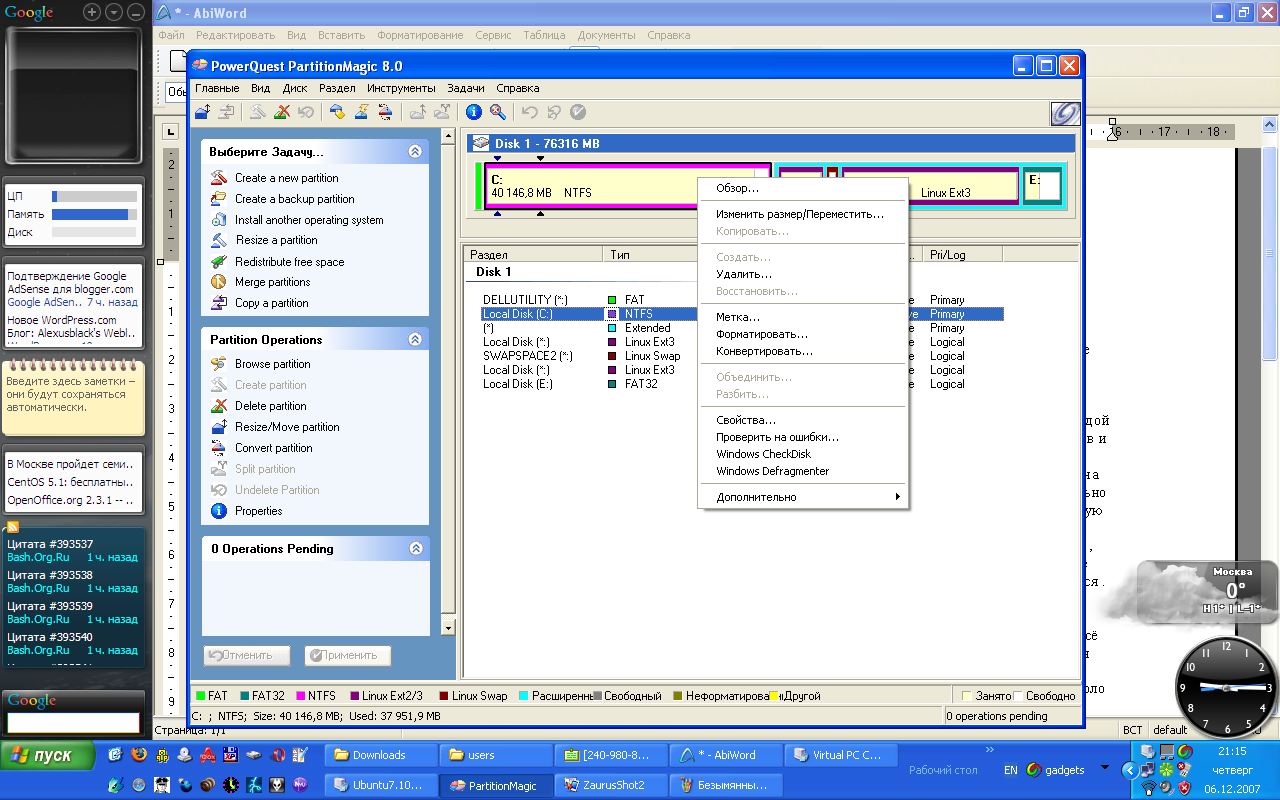Click the PowerQuest logo icon in toolbar
Viewport: 1280px width, 800px height.
[x=1064, y=113]
